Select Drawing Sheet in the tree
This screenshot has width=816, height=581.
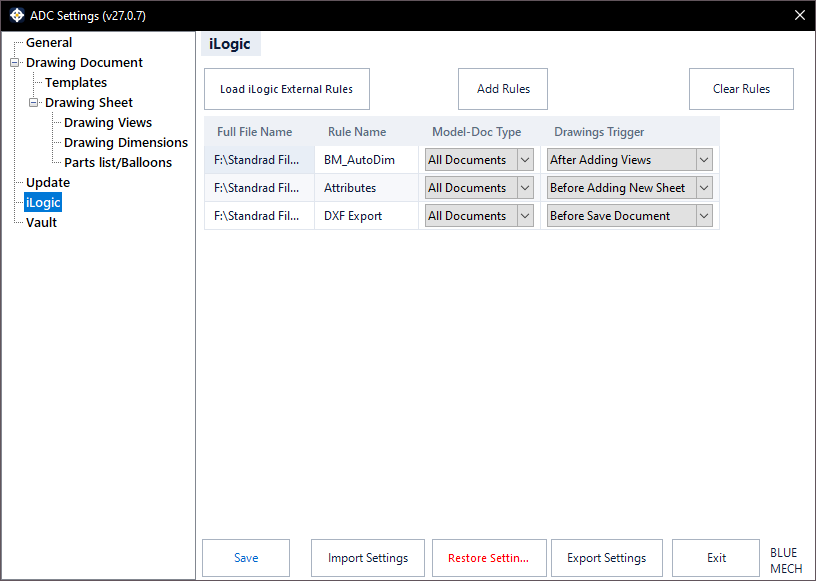(89, 103)
